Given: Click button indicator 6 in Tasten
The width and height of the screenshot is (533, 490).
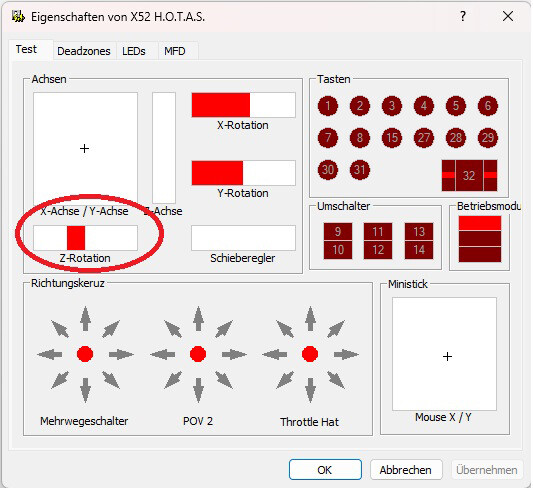Looking at the screenshot, I should tap(487, 106).
